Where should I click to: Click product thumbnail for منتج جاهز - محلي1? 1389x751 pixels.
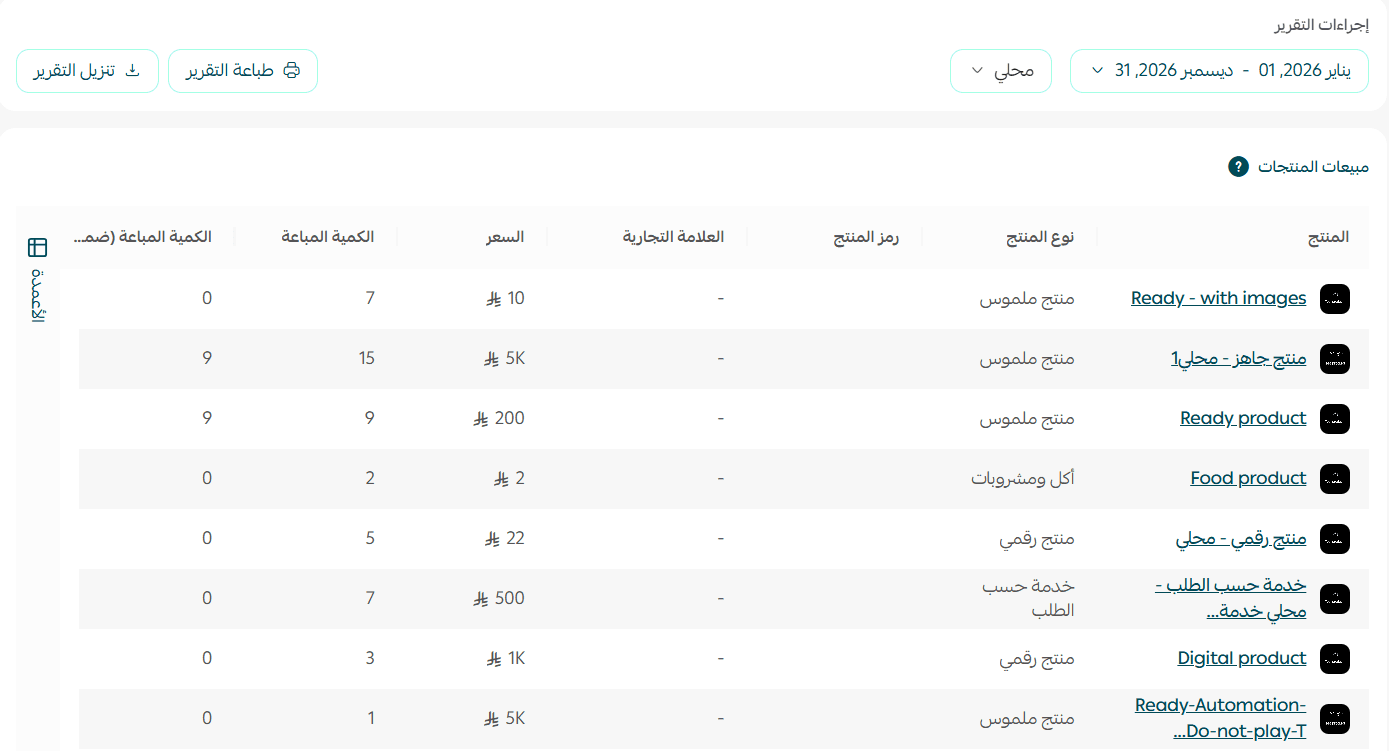[x=1335, y=358]
